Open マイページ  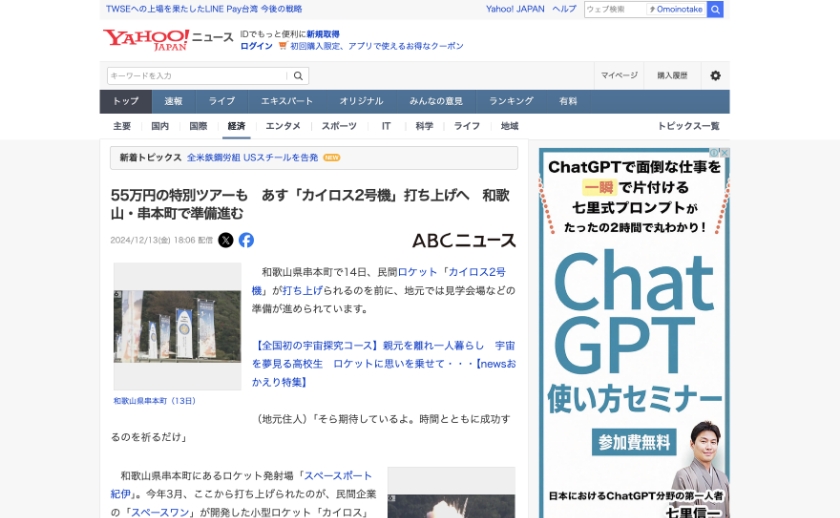click(x=619, y=76)
